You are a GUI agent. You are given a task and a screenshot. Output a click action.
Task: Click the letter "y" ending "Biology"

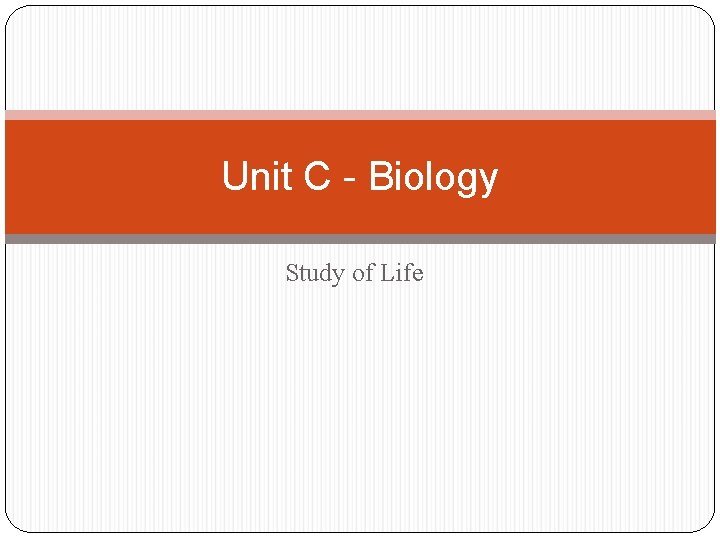[489, 183]
